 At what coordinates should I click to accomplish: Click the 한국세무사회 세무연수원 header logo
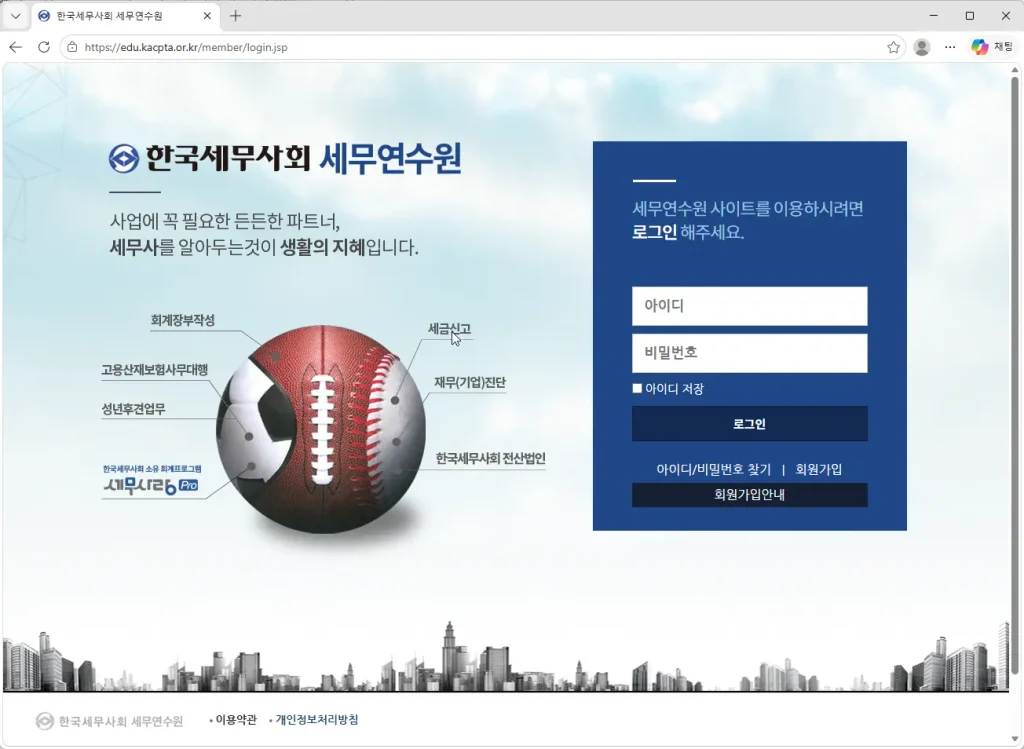[x=285, y=159]
